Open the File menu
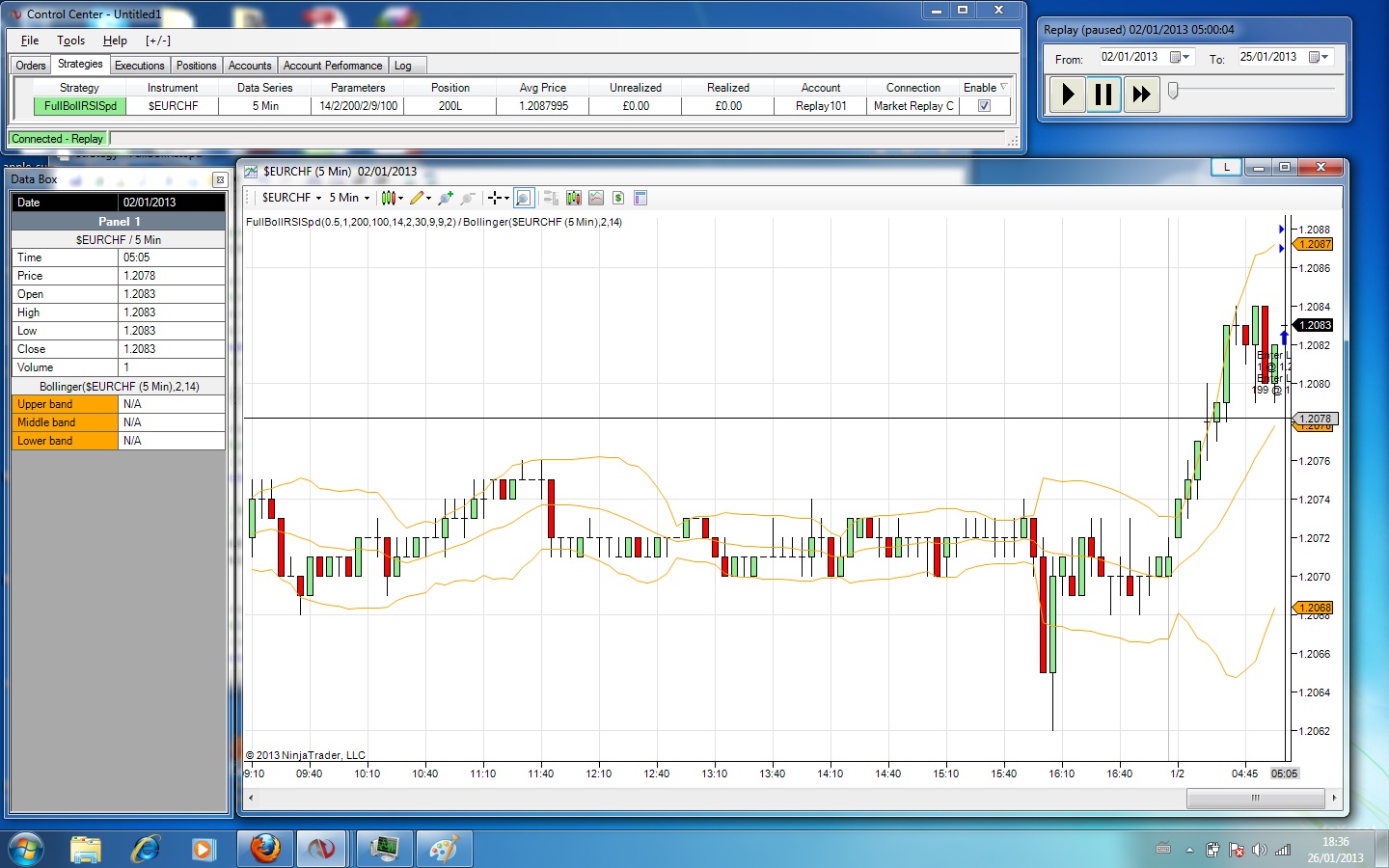This screenshot has height=868, width=1389. click(30, 41)
